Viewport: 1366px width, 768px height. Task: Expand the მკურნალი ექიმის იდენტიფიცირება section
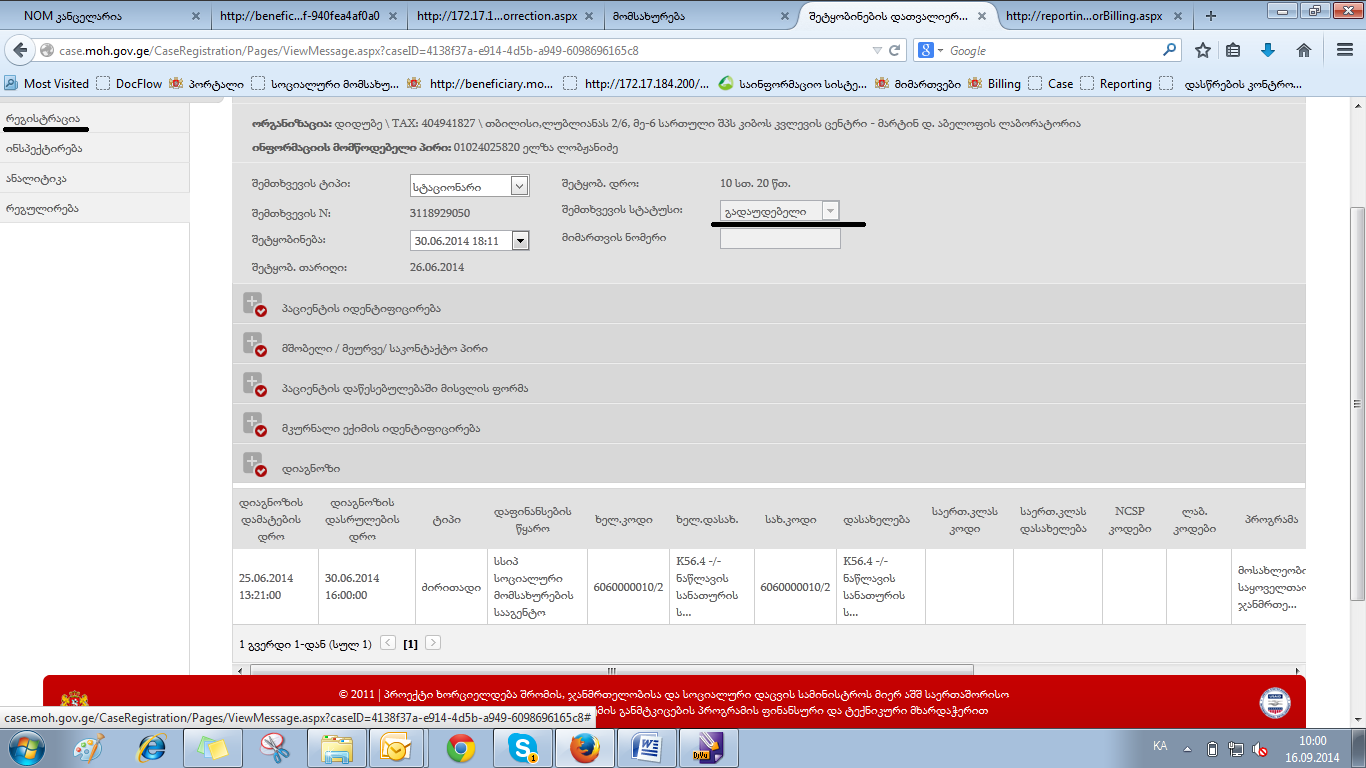253,424
